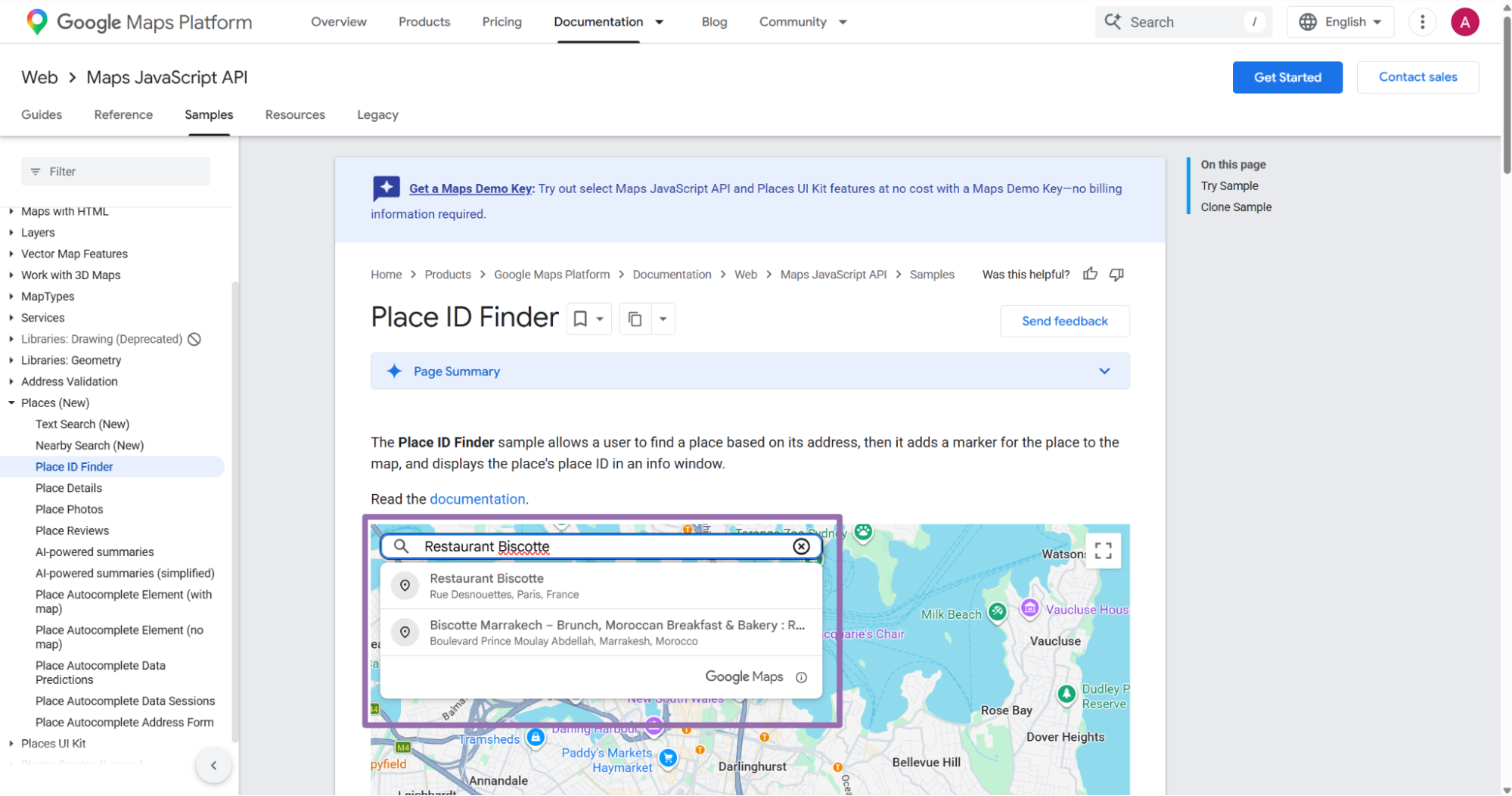Collapse the Places (New) tree section
The width and height of the screenshot is (1512, 796).
11,403
